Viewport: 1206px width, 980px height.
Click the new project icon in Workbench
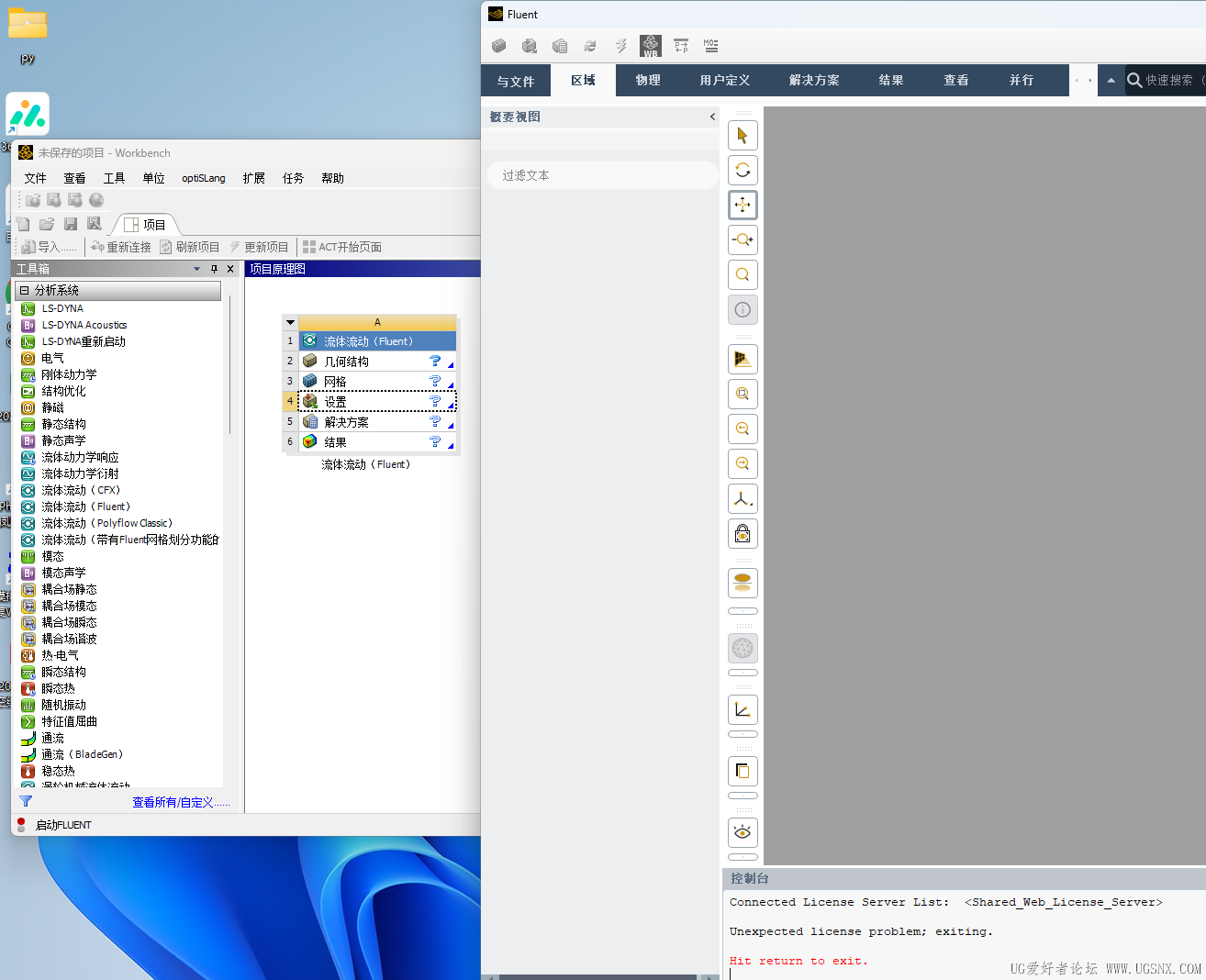click(x=23, y=224)
